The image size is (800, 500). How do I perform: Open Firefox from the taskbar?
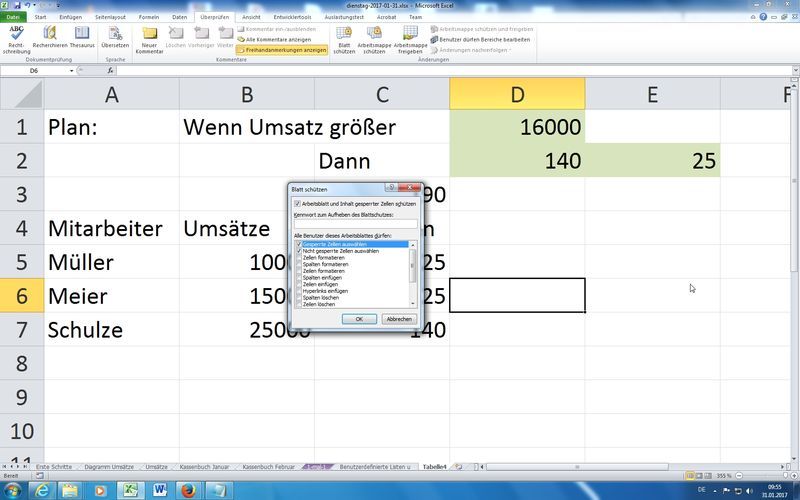[x=189, y=491]
